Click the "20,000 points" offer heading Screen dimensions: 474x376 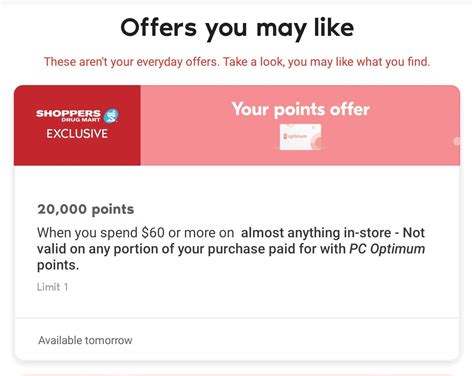pyautogui.click(x=86, y=209)
